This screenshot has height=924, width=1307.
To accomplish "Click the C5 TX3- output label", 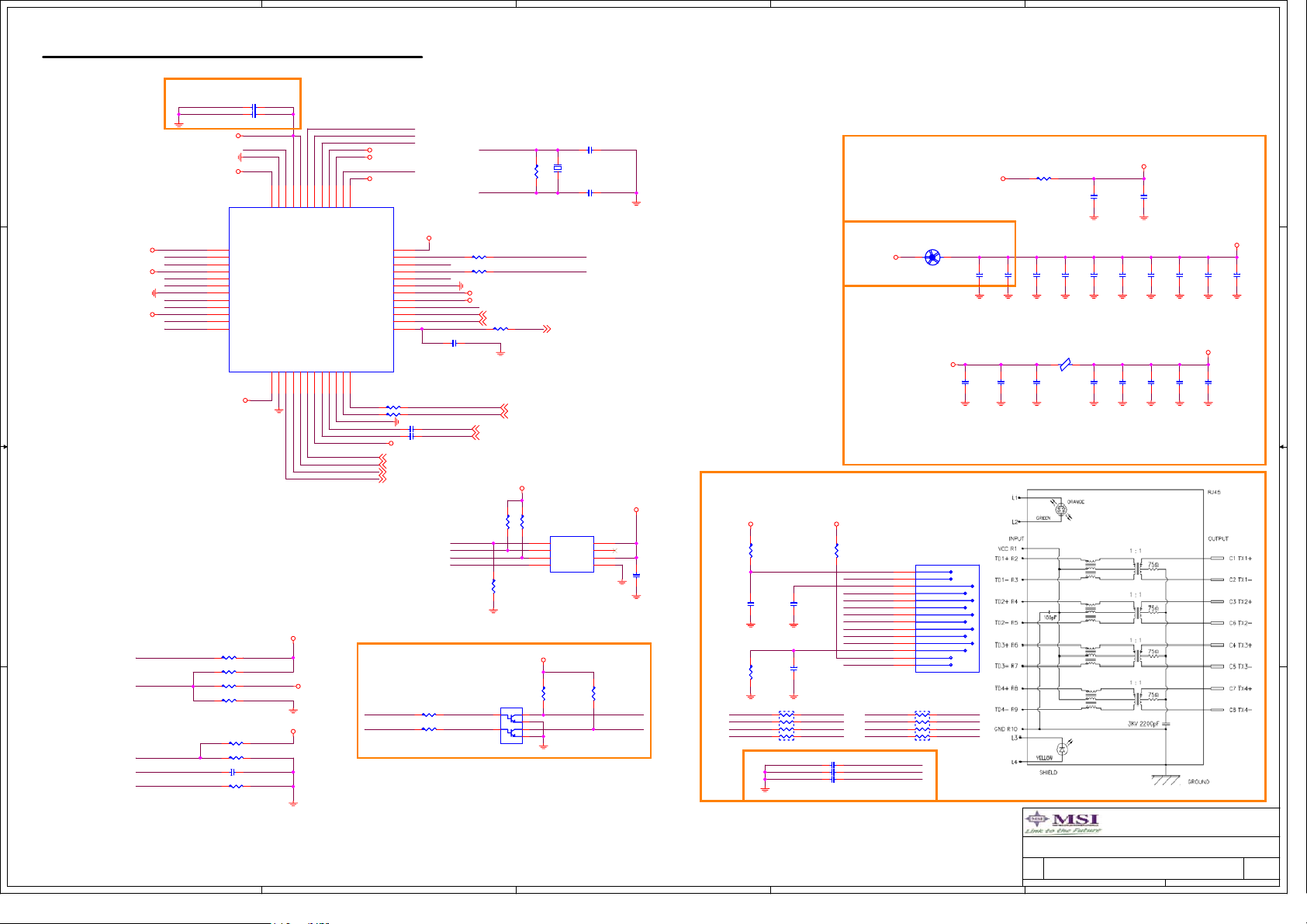I will [1240, 666].
